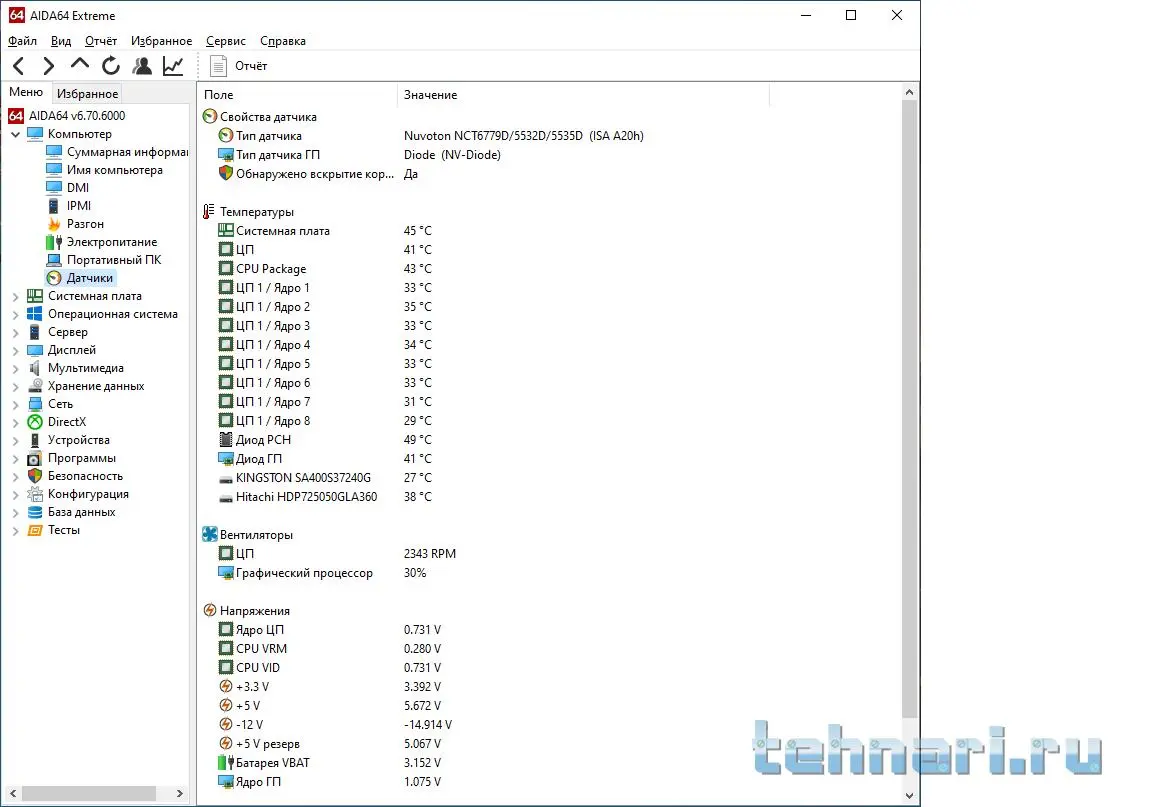This screenshot has height=807, width=1152.
Task: Click the Программы icon in tree
Action: click(x=35, y=458)
